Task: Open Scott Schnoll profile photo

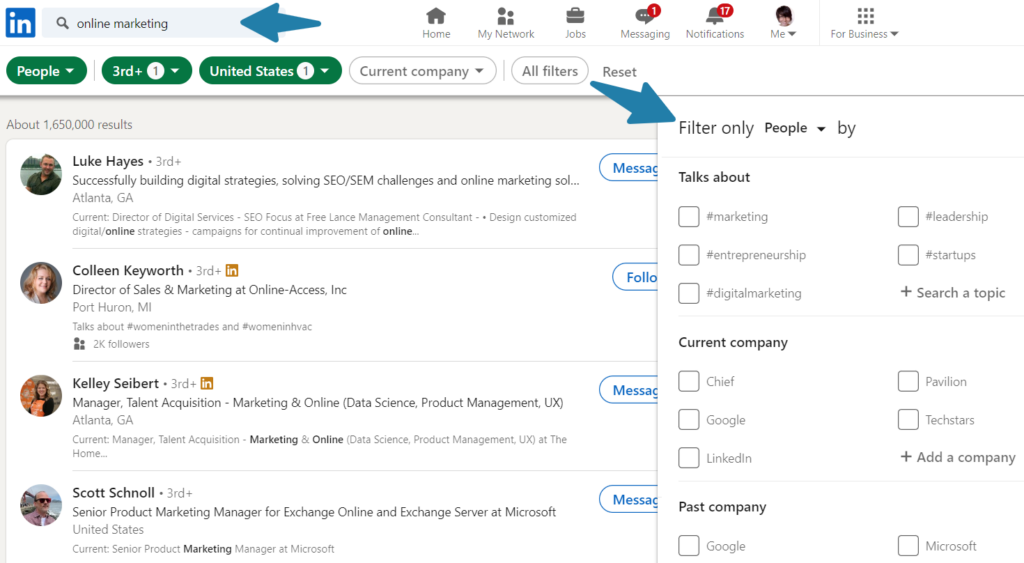Action: [x=40, y=506]
